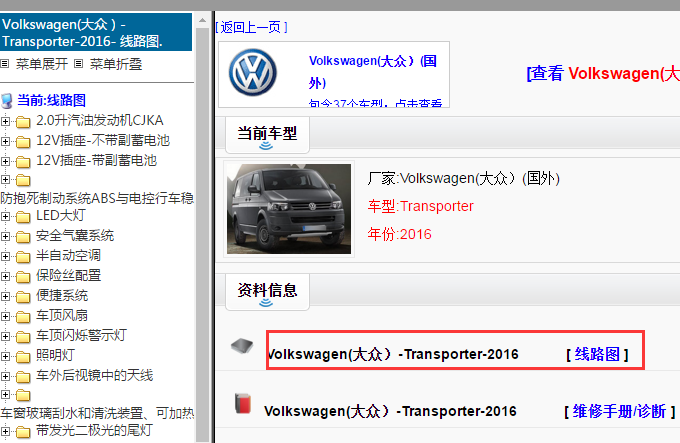This screenshot has height=443, width=680.
Task: Expand the 2.0升汽油发动机CJKA tree node
Action: (x=5, y=121)
